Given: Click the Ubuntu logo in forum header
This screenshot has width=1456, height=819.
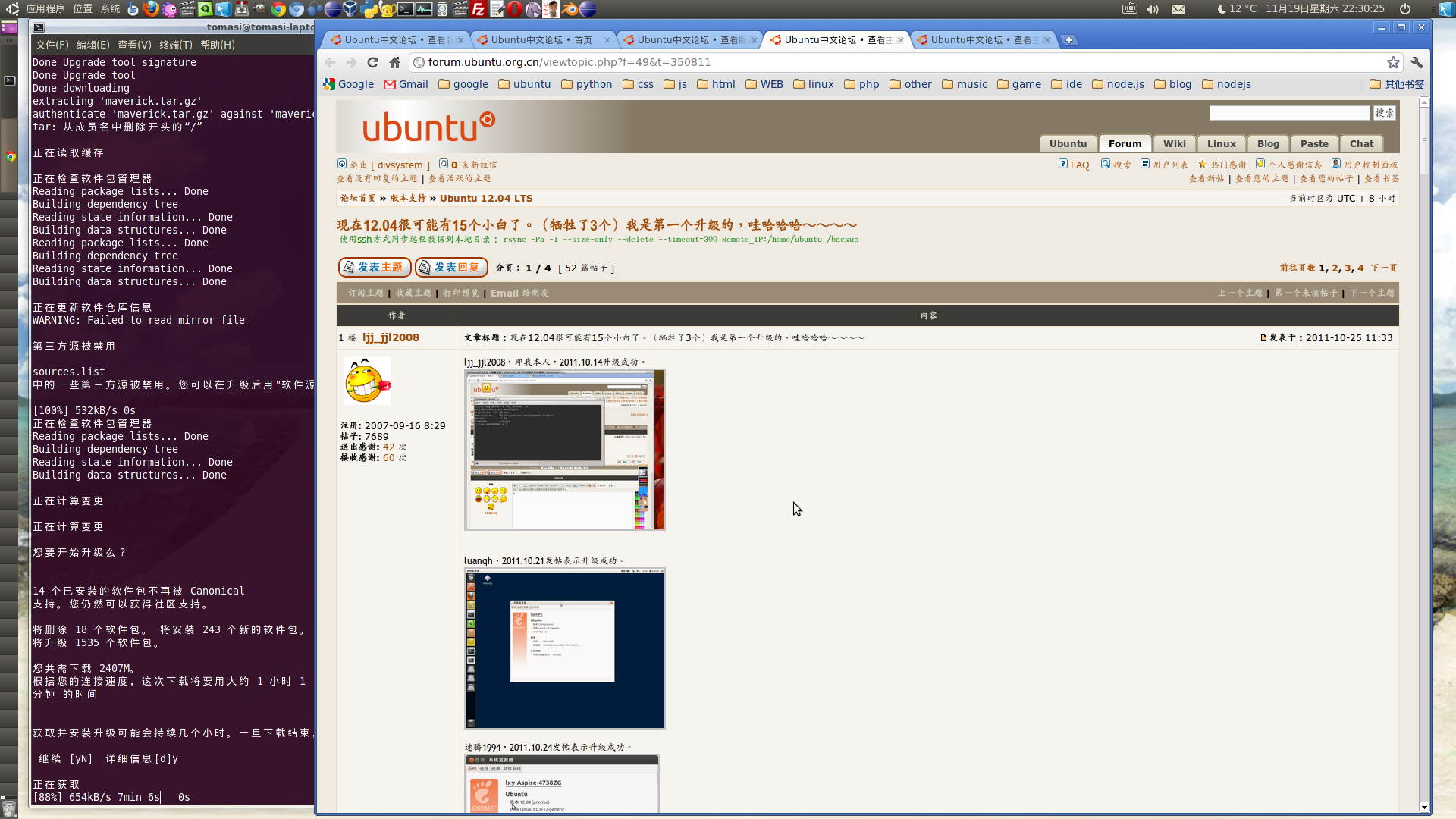Looking at the screenshot, I should point(428,127).
